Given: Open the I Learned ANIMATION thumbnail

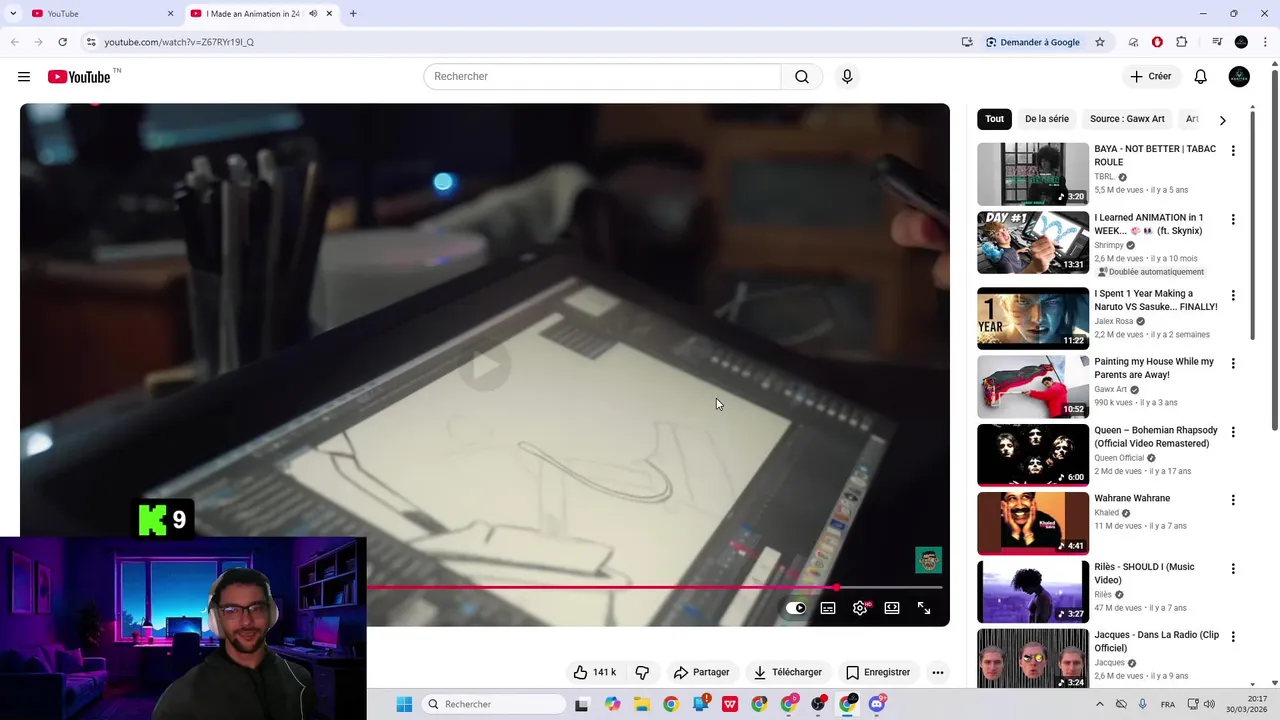Looking at the screenshot, I should (1033, 242).
